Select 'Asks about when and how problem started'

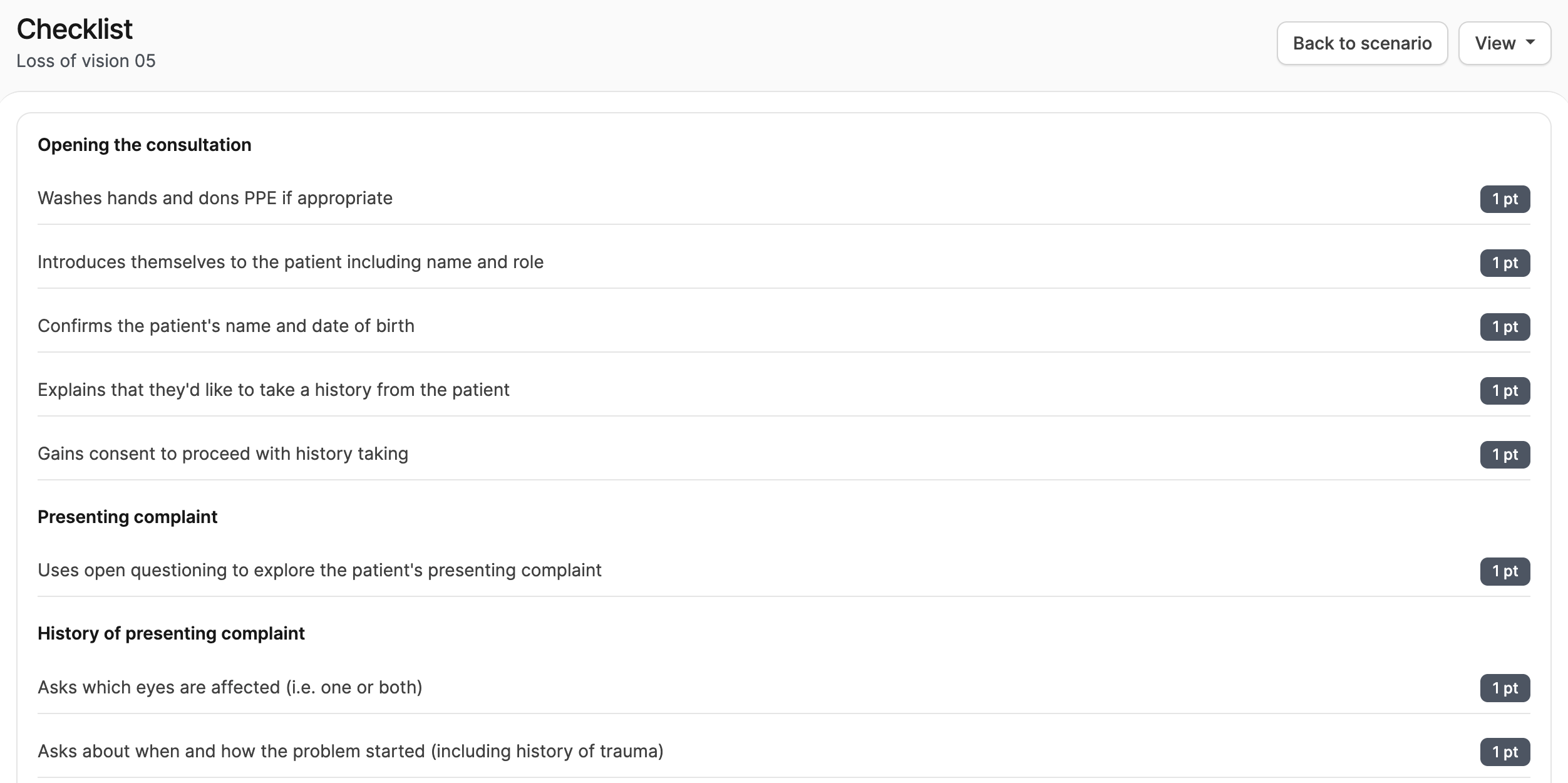click(351, 751)
